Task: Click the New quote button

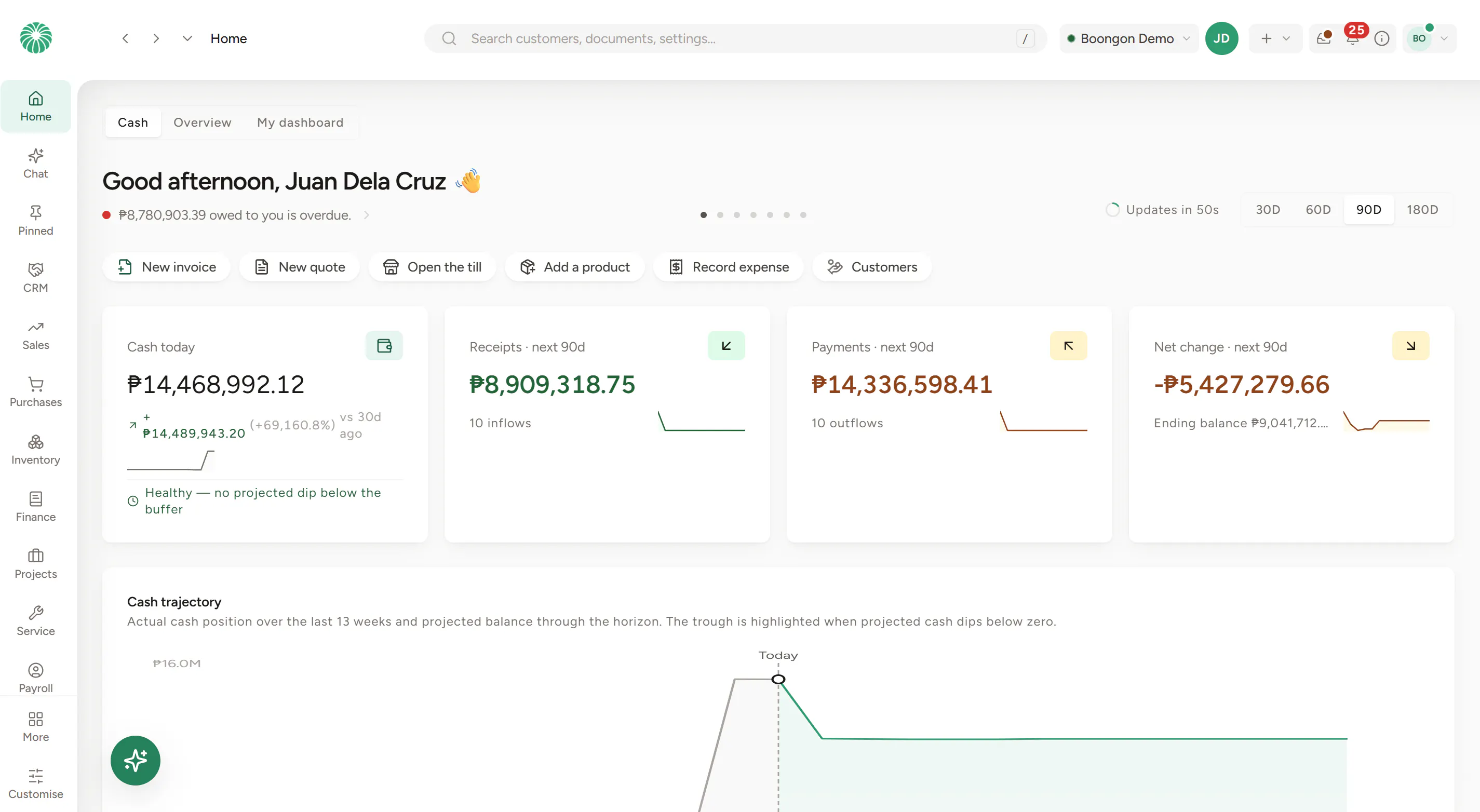Action: point(299,267)
